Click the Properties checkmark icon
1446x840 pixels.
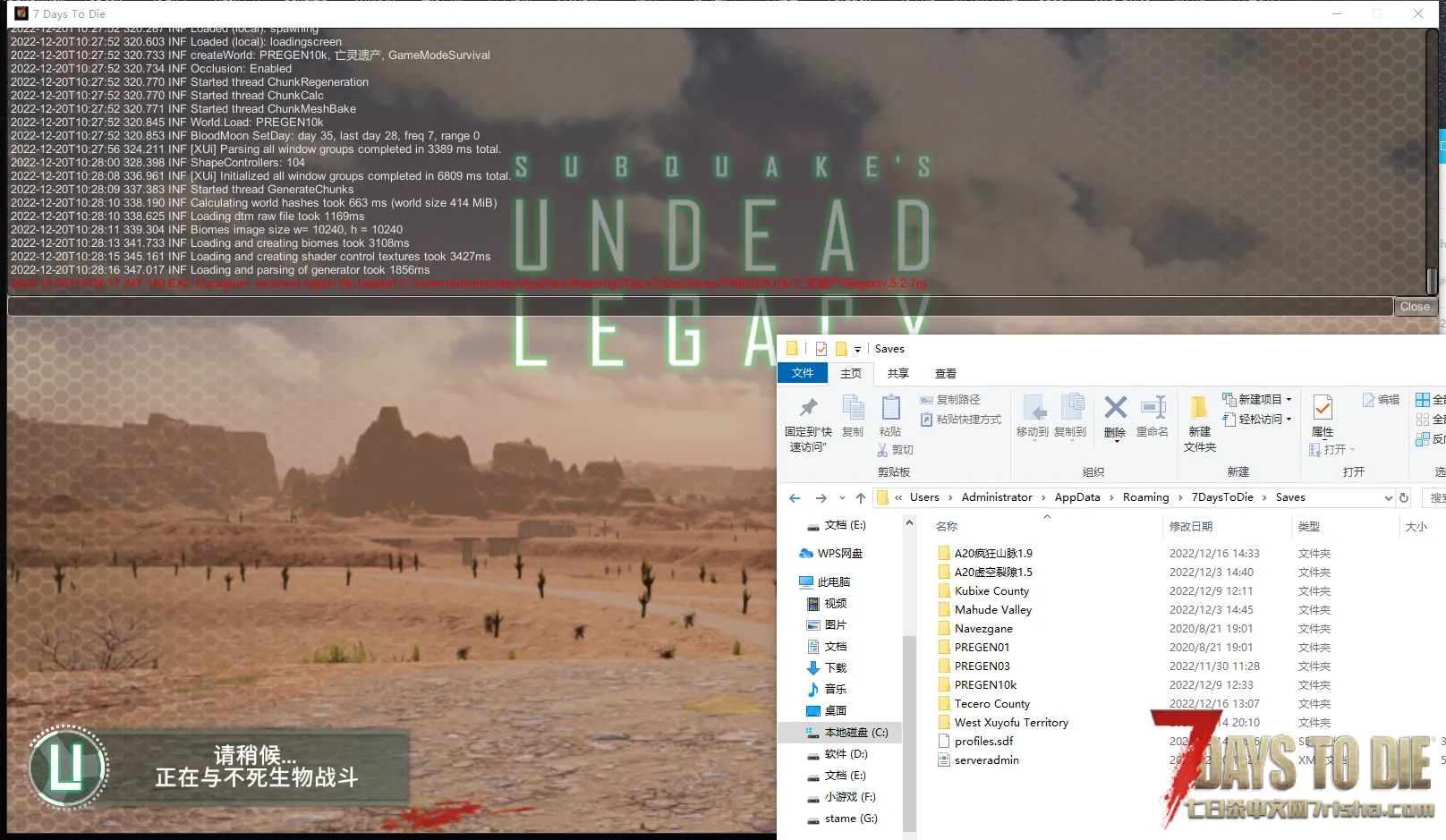(x=1323, y=408)
